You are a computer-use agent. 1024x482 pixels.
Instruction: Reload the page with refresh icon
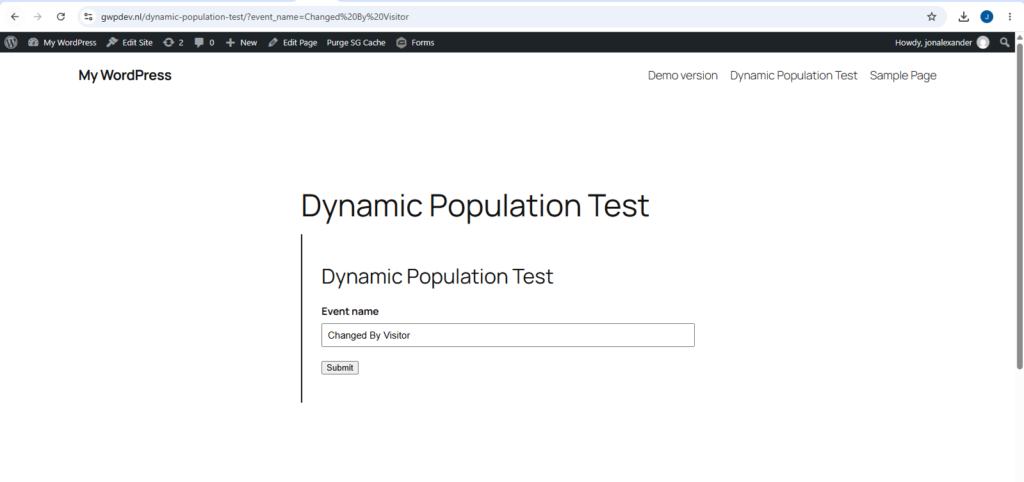click(61, 16)
